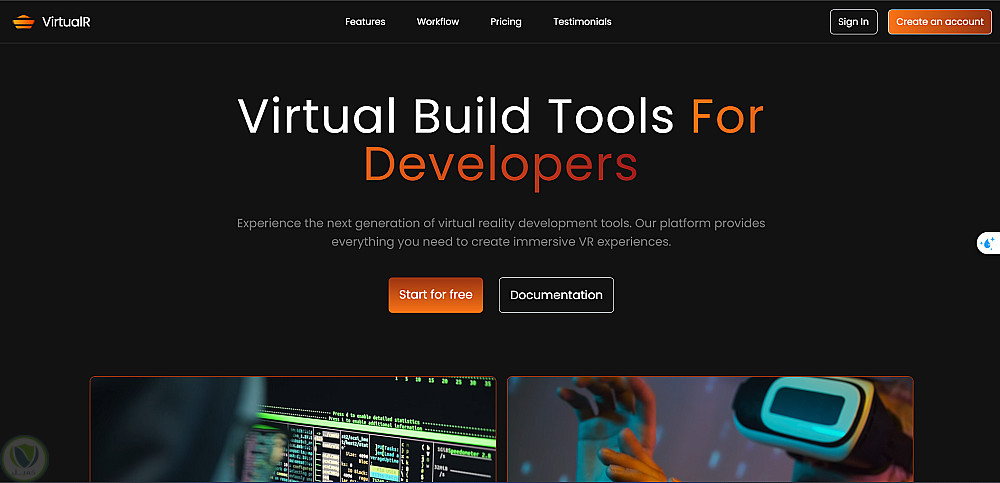Go to the Workflow section

coord(438,22)
